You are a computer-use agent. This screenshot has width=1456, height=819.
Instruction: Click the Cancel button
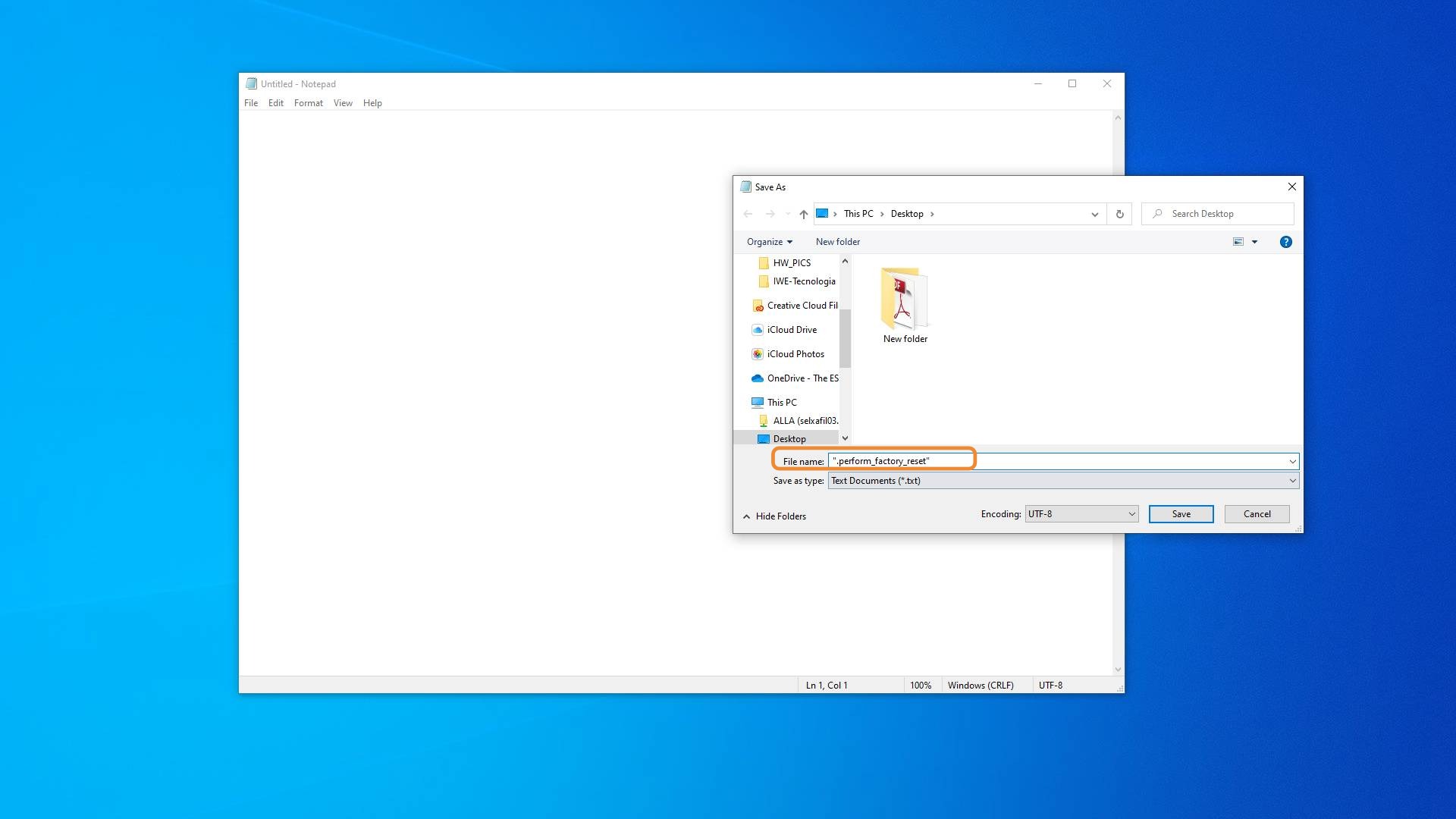tap(1257, 514)
